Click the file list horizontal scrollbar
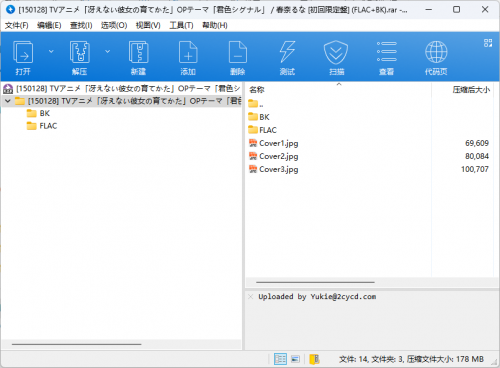 click(x=315, y=282)
